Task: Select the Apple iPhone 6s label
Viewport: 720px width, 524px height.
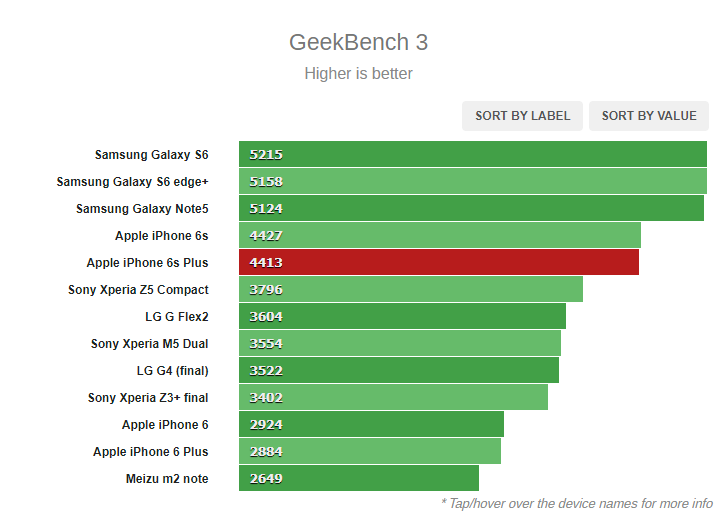Action: 162,236
